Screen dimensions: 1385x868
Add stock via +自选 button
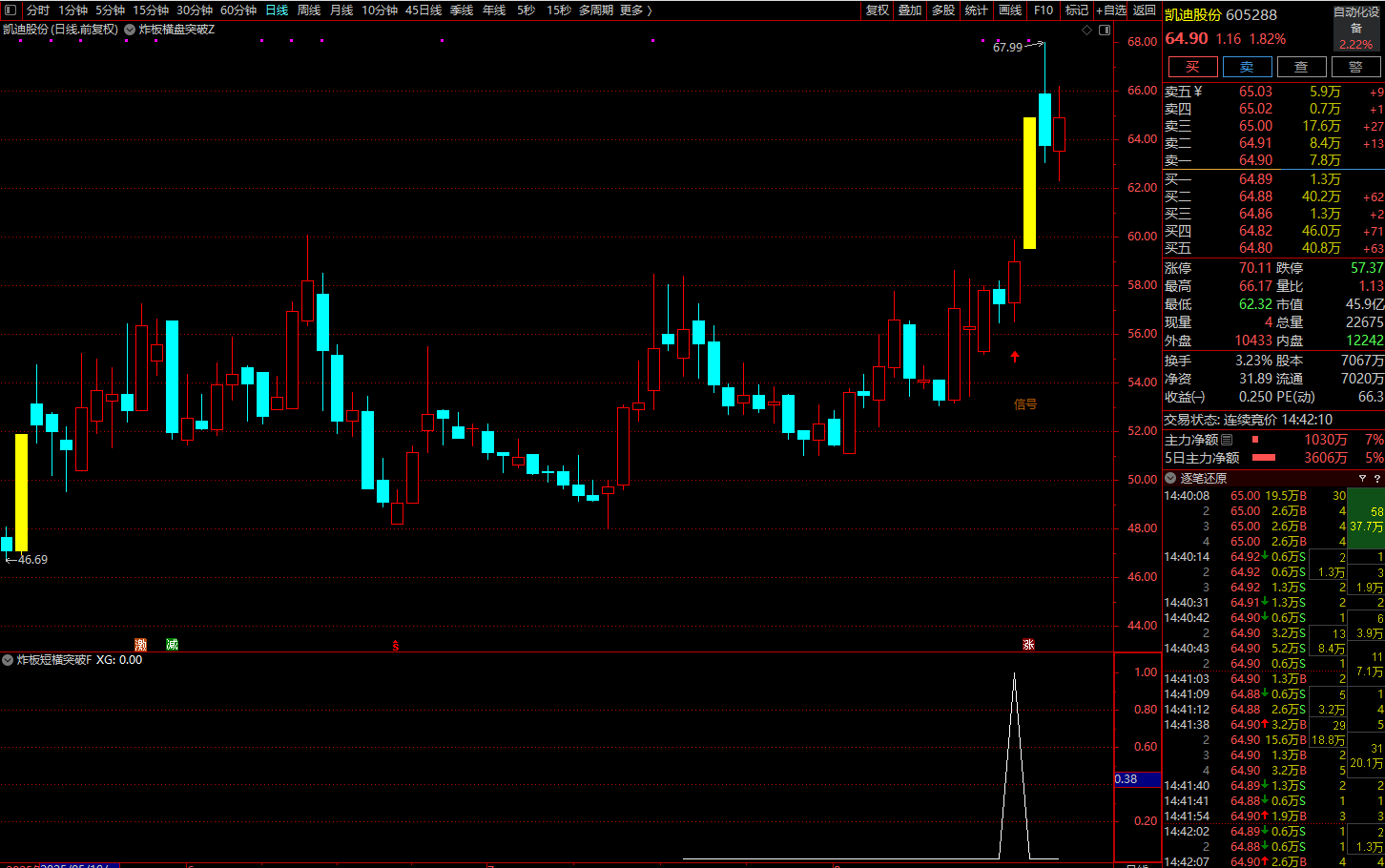point(1111,10)
